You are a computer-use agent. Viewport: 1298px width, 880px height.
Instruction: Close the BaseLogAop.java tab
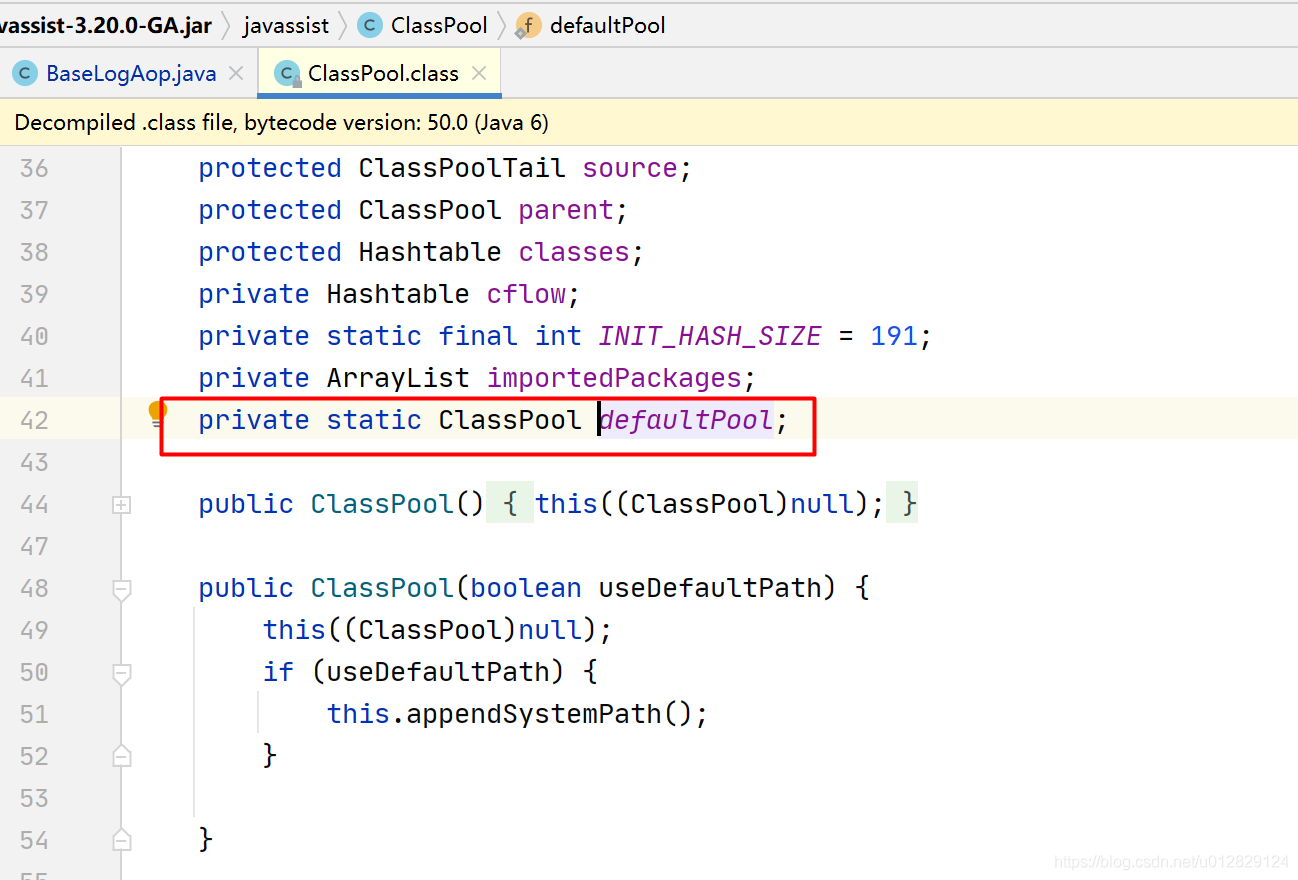click(236, 73)
